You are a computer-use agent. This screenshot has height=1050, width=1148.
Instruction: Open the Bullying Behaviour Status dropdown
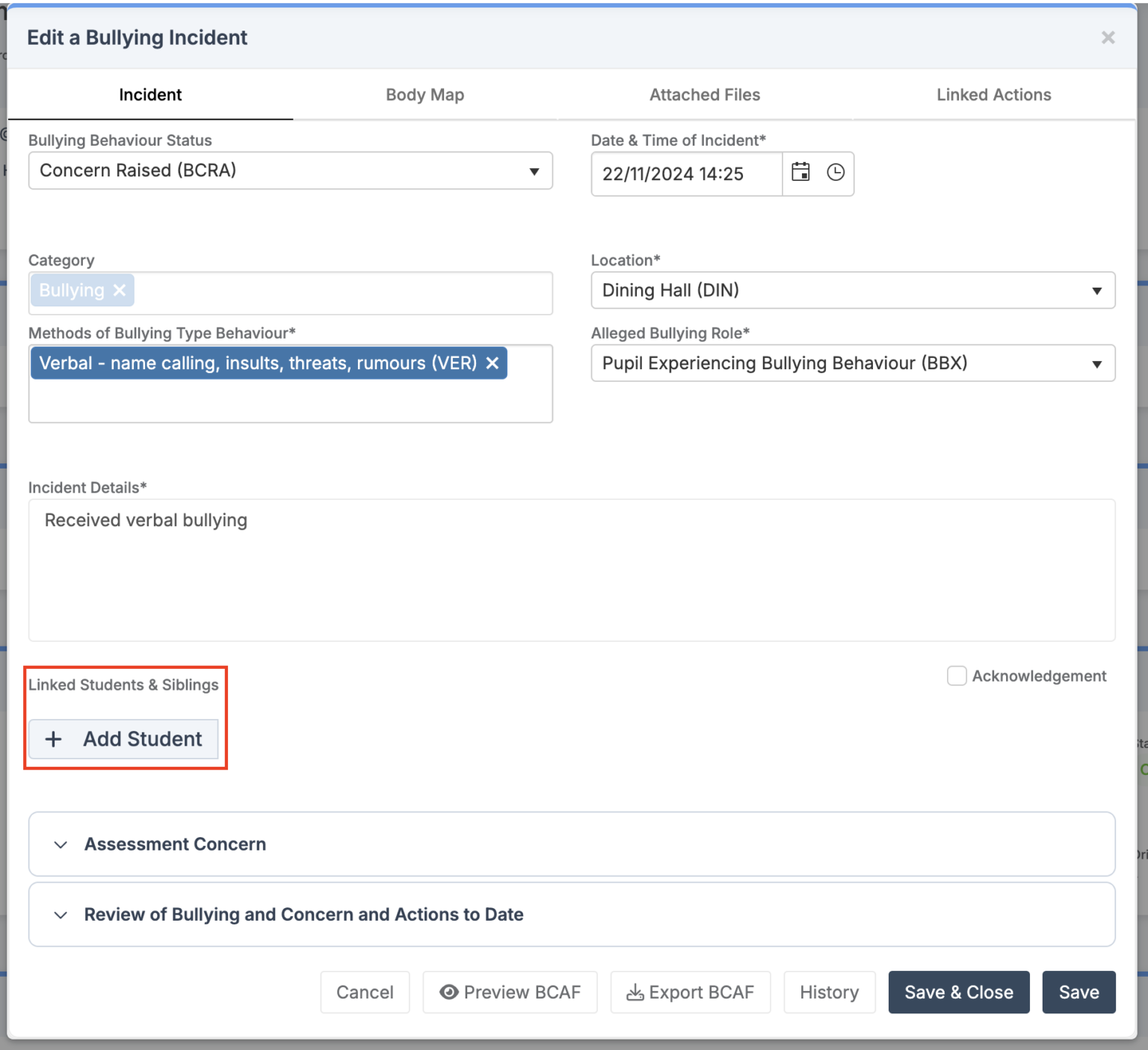pos(534,170)
